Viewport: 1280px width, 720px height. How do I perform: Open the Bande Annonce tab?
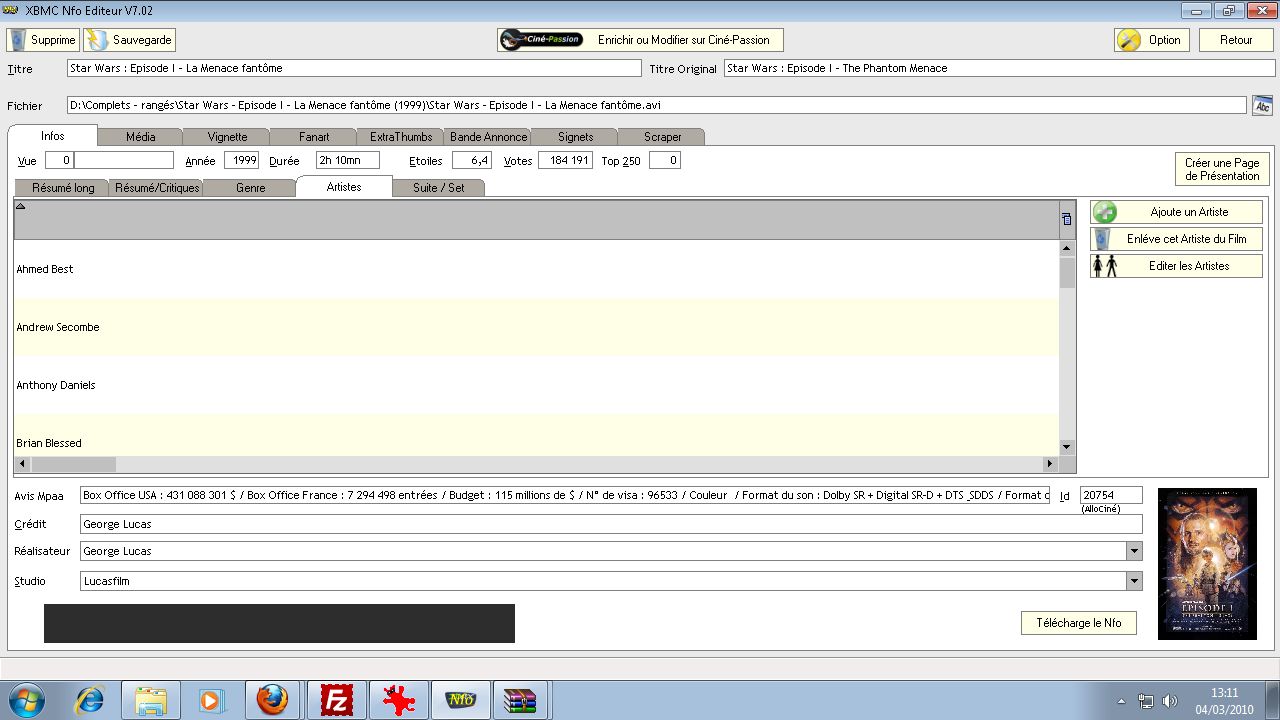point(488,137)
